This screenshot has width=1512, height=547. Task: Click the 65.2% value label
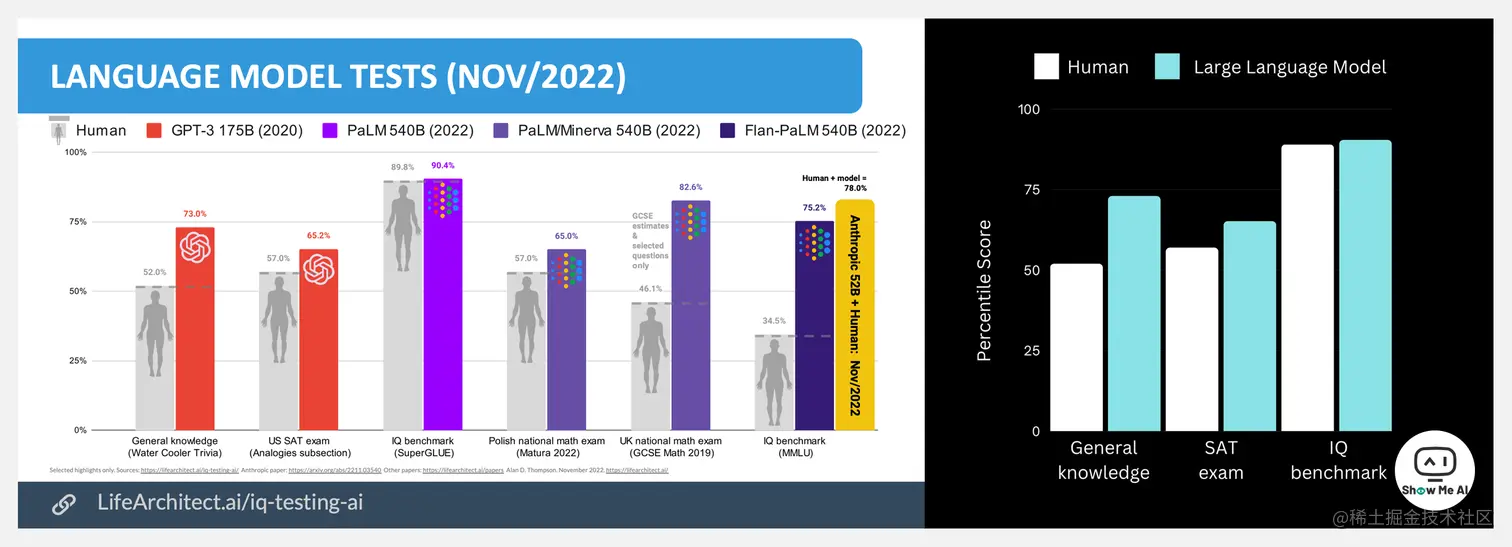[x=318, y=236]
